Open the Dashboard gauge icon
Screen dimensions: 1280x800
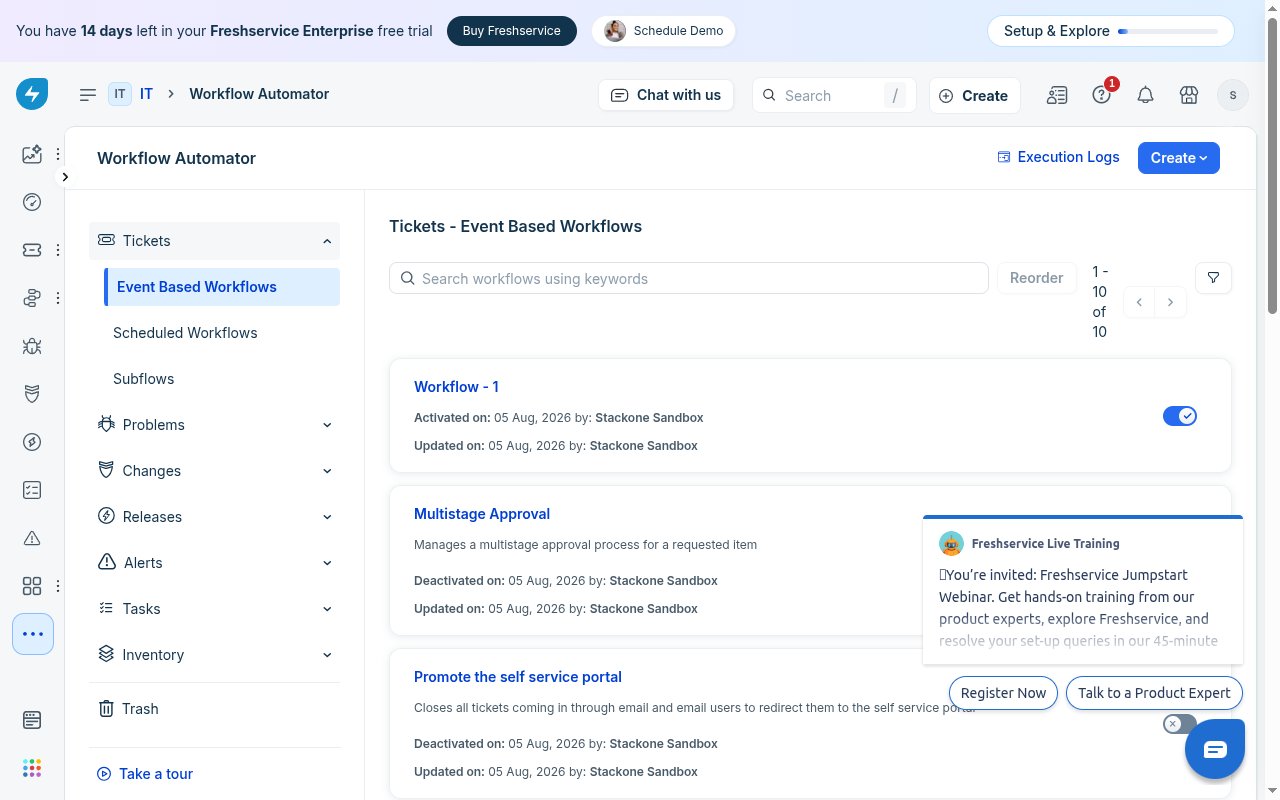(32, 202)
